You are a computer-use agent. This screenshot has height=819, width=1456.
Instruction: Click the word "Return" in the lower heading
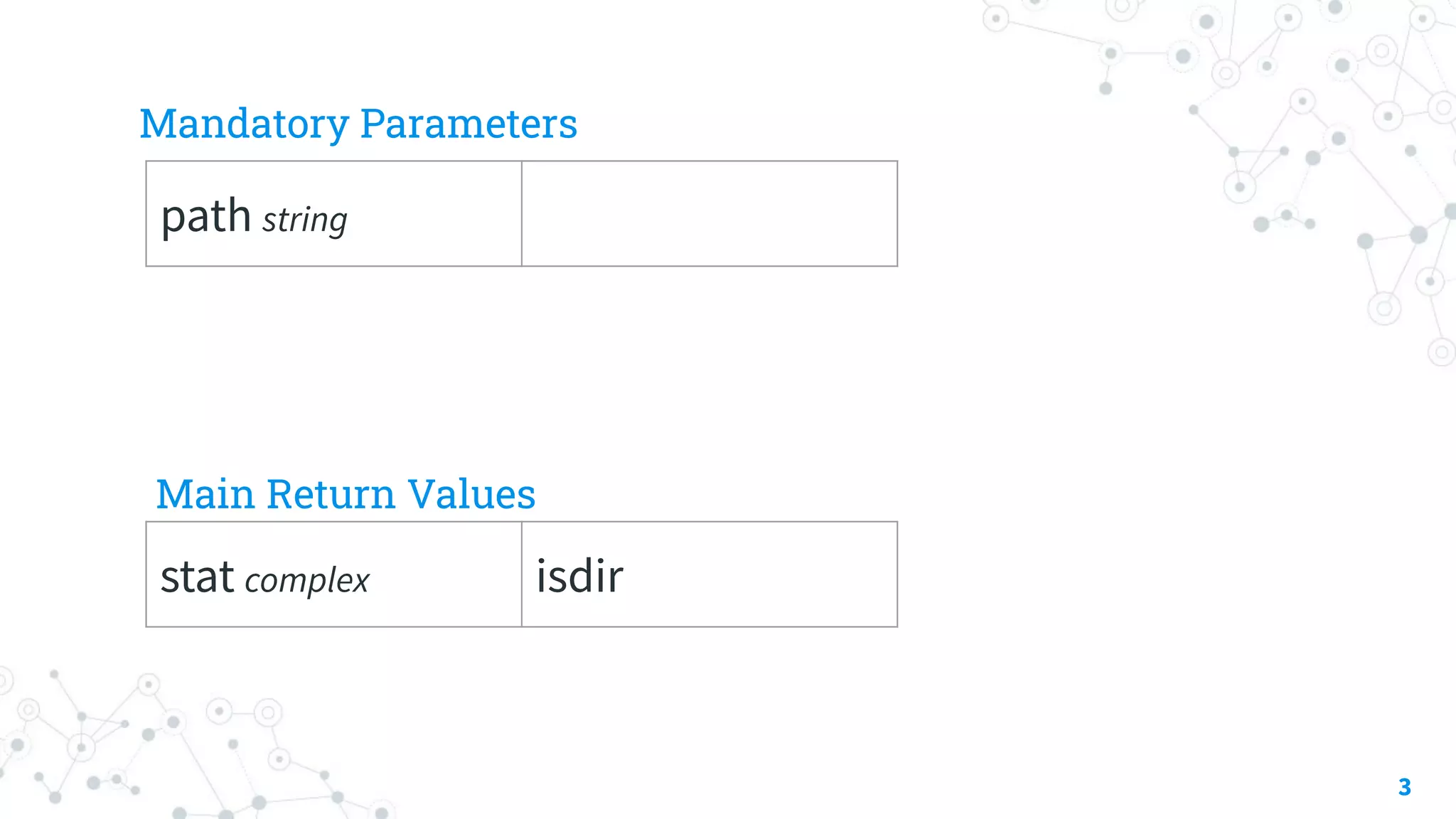(x=331, y=494)
